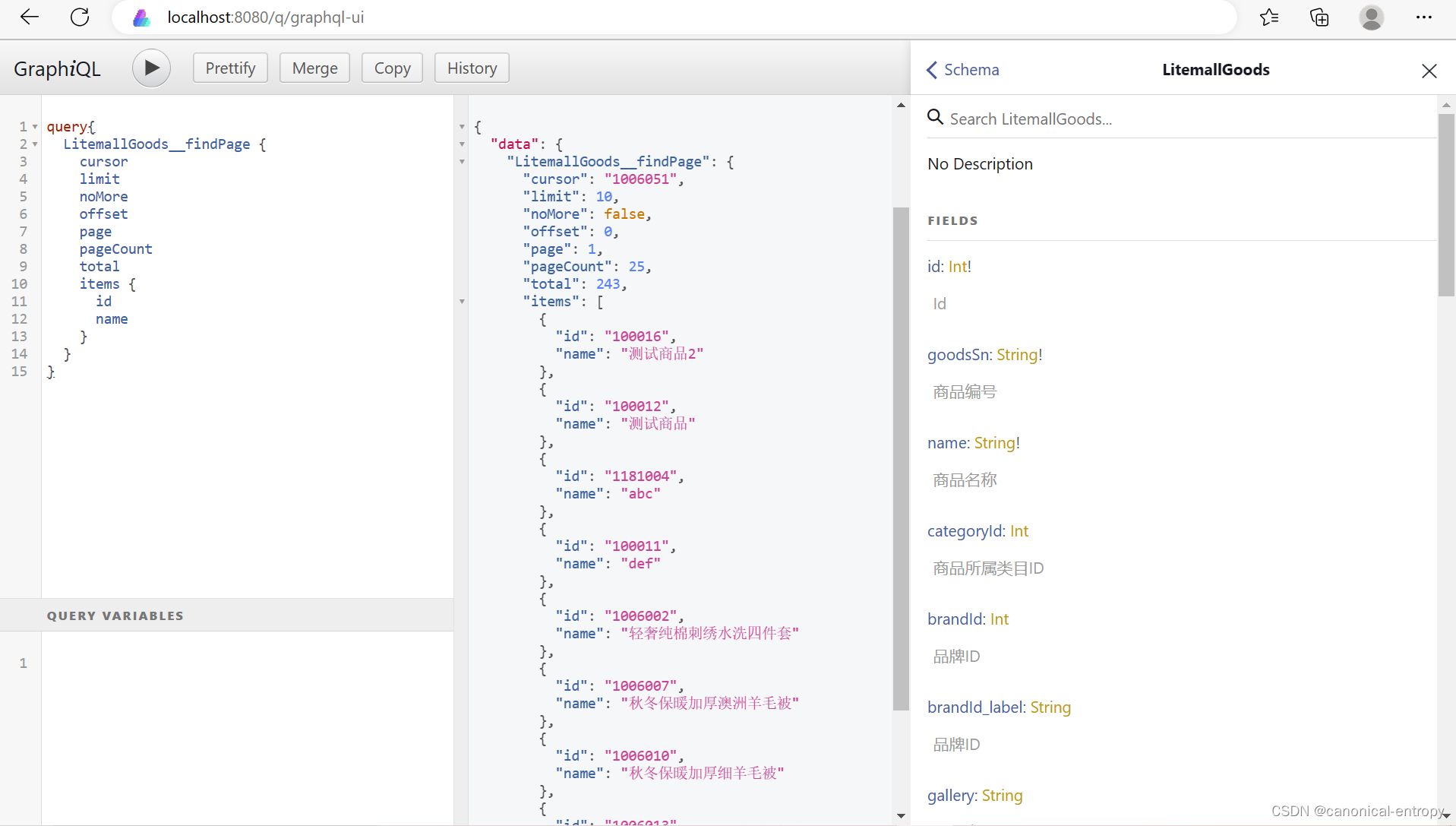Click items field in query editor

99,284
